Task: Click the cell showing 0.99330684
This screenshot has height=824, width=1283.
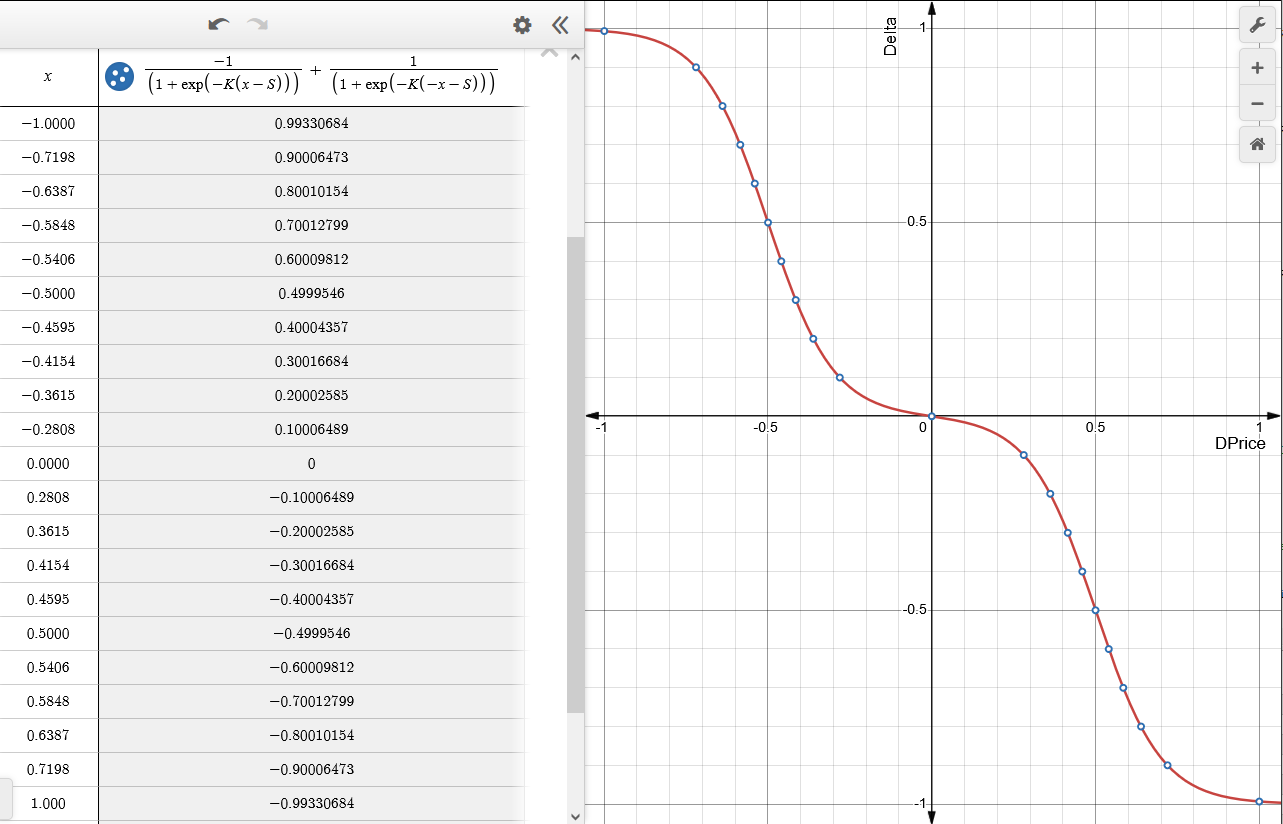Action: [311, 123]
